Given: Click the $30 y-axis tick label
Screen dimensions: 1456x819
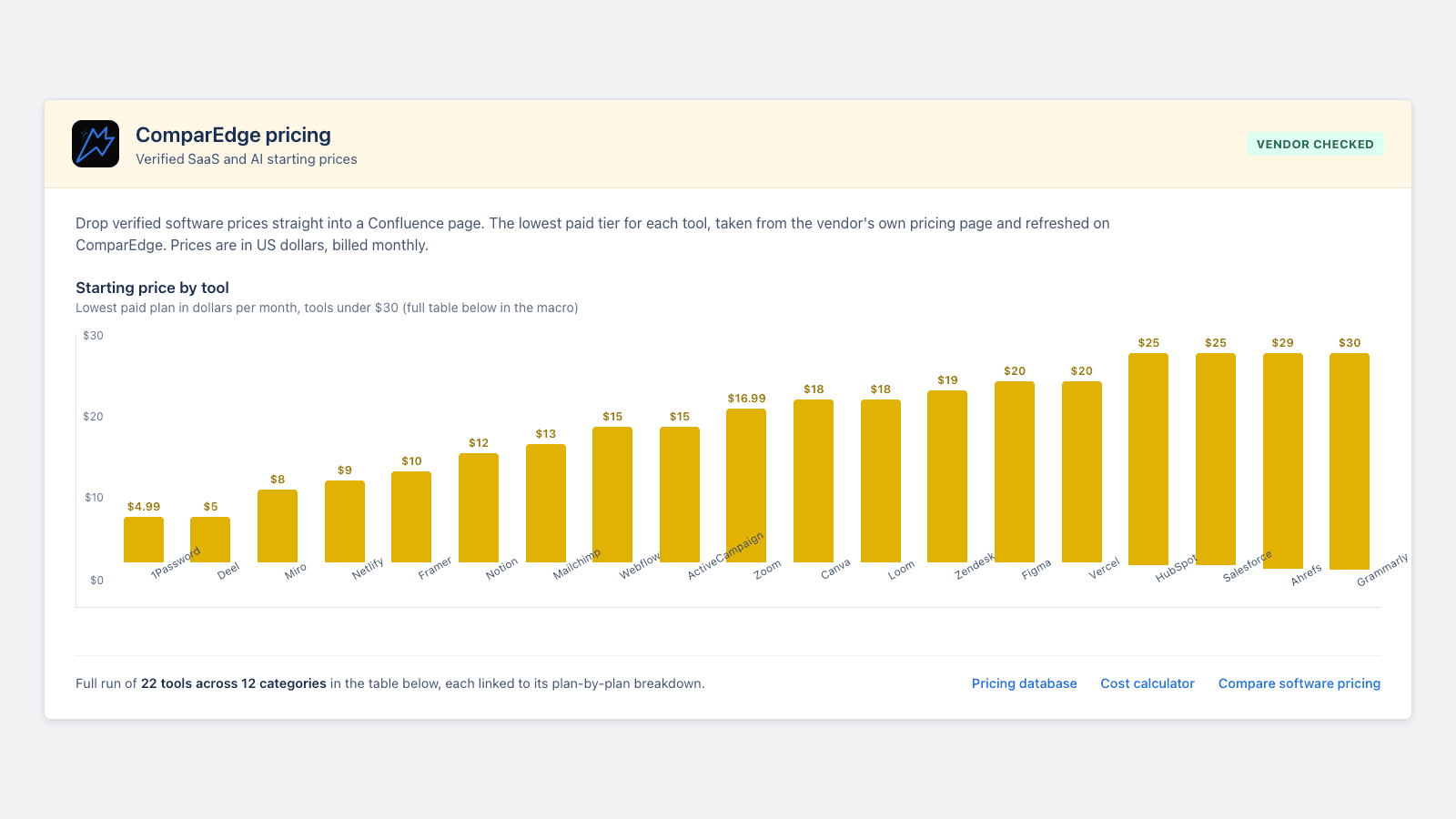Looking at the screenshot, I should click(93, 336).
